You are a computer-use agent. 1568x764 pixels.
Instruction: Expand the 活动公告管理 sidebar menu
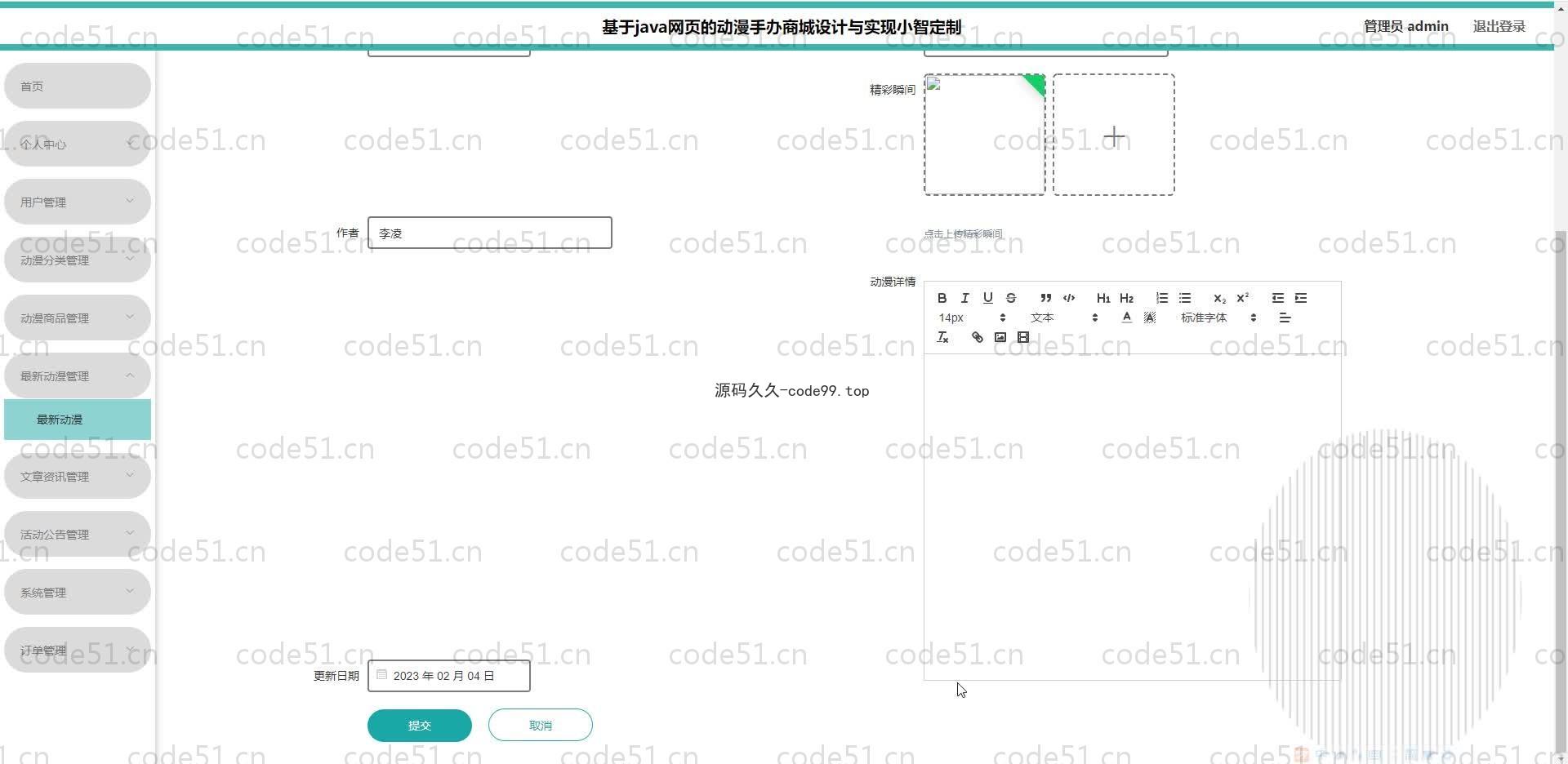[78, 534]
